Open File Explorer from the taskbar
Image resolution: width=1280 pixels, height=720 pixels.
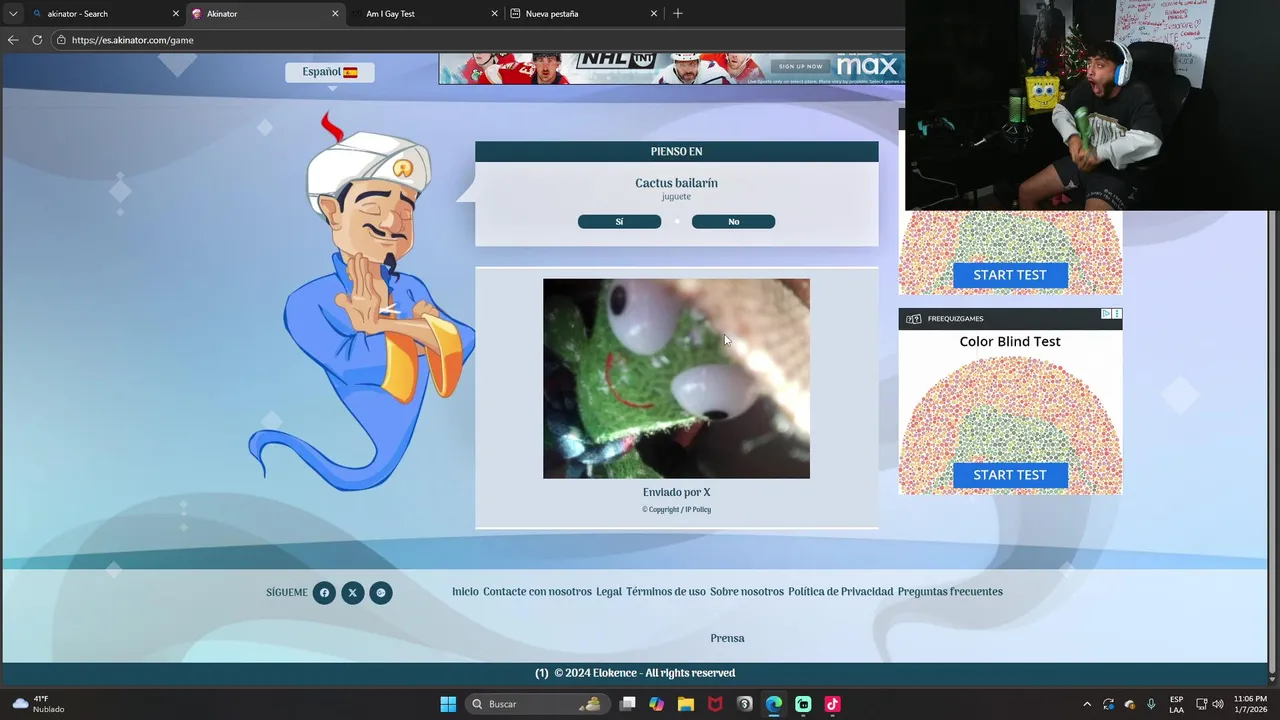(x=686, y=704)
